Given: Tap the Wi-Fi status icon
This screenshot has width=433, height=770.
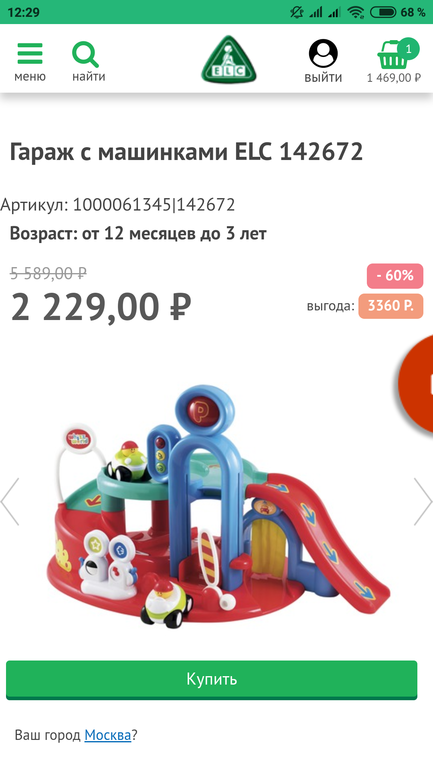Looking at the screenshot, I should point(355,12).
